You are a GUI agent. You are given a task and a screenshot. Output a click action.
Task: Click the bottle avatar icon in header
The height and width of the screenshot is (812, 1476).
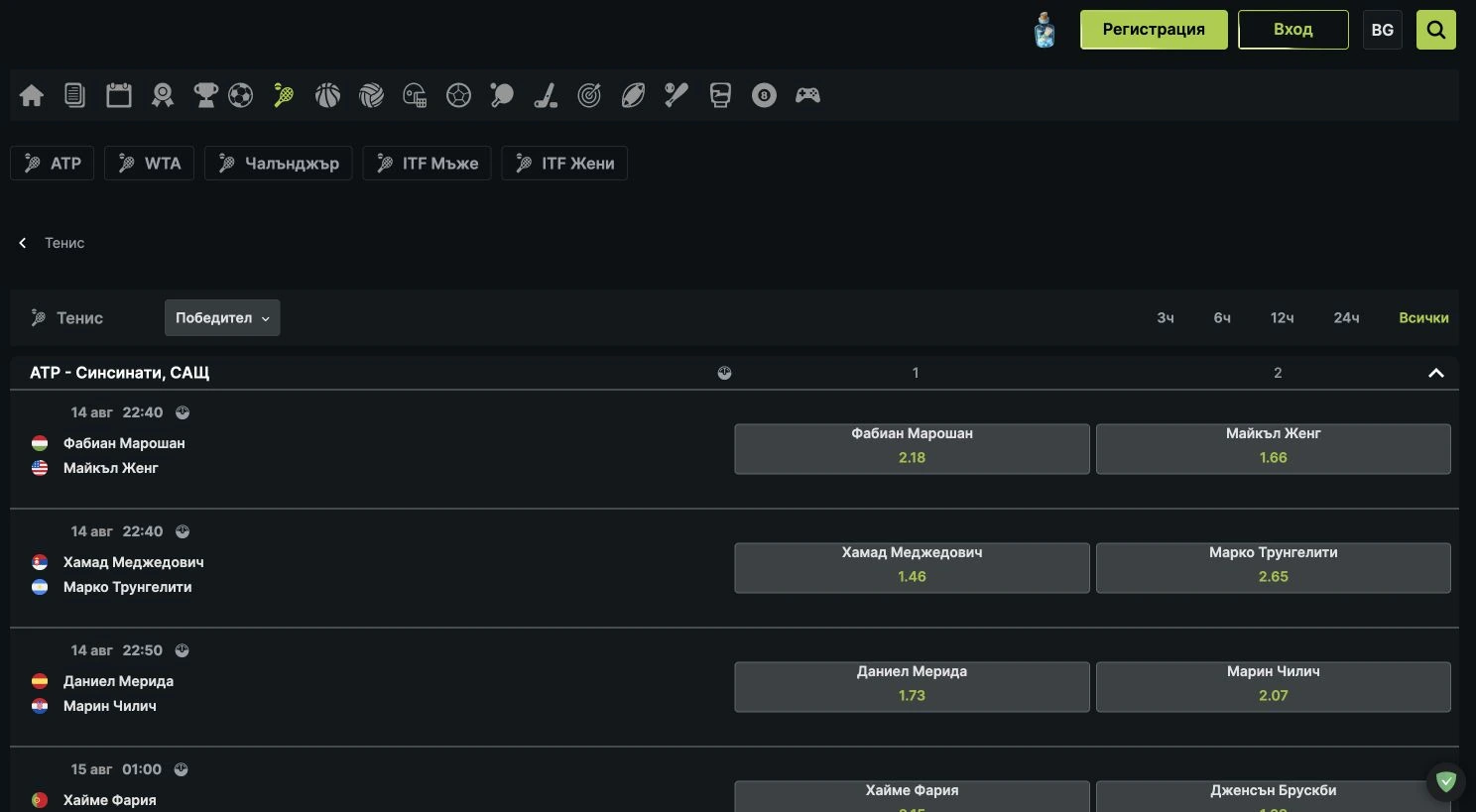point(1045,30)
